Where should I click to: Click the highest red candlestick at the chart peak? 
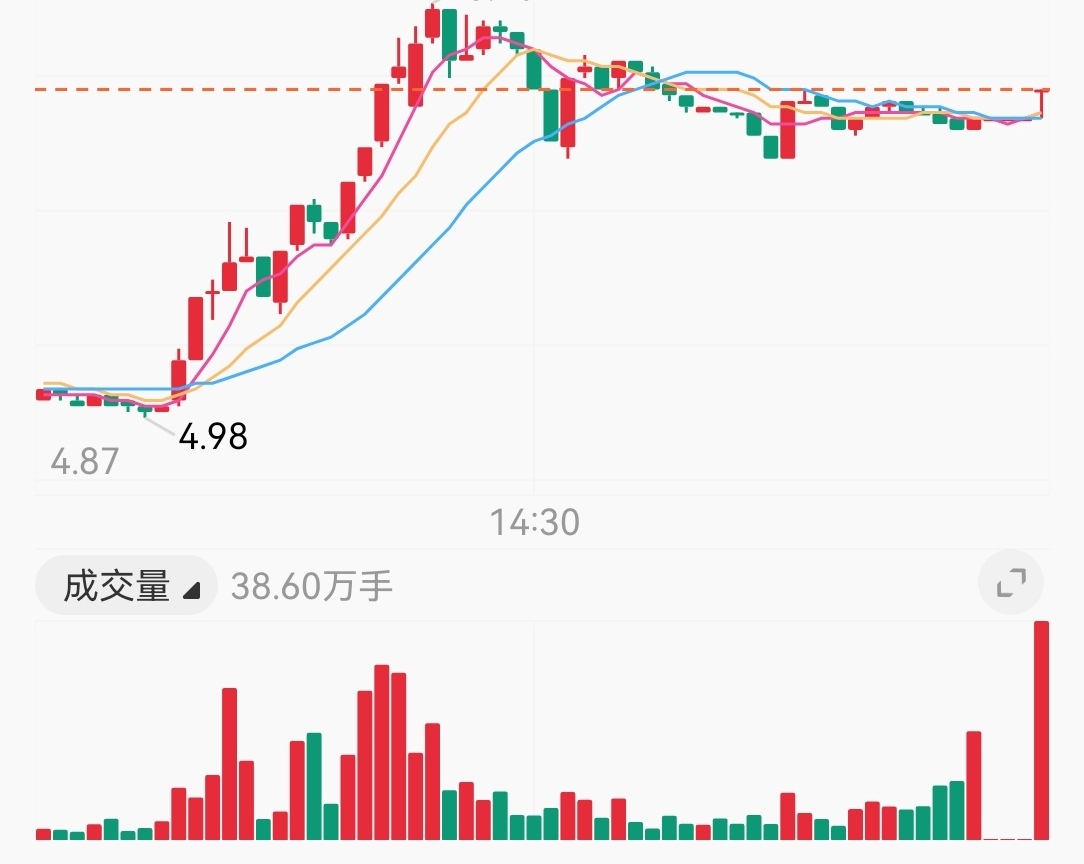[434, 25]
